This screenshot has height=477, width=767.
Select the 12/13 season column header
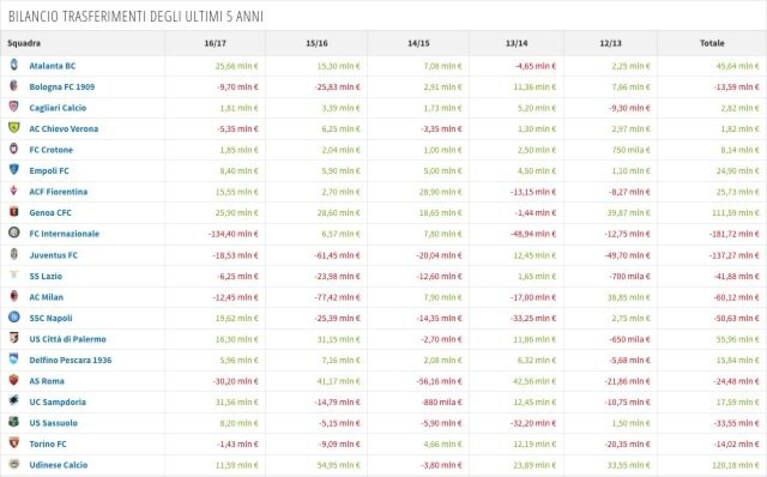click(x=610, y=44)
